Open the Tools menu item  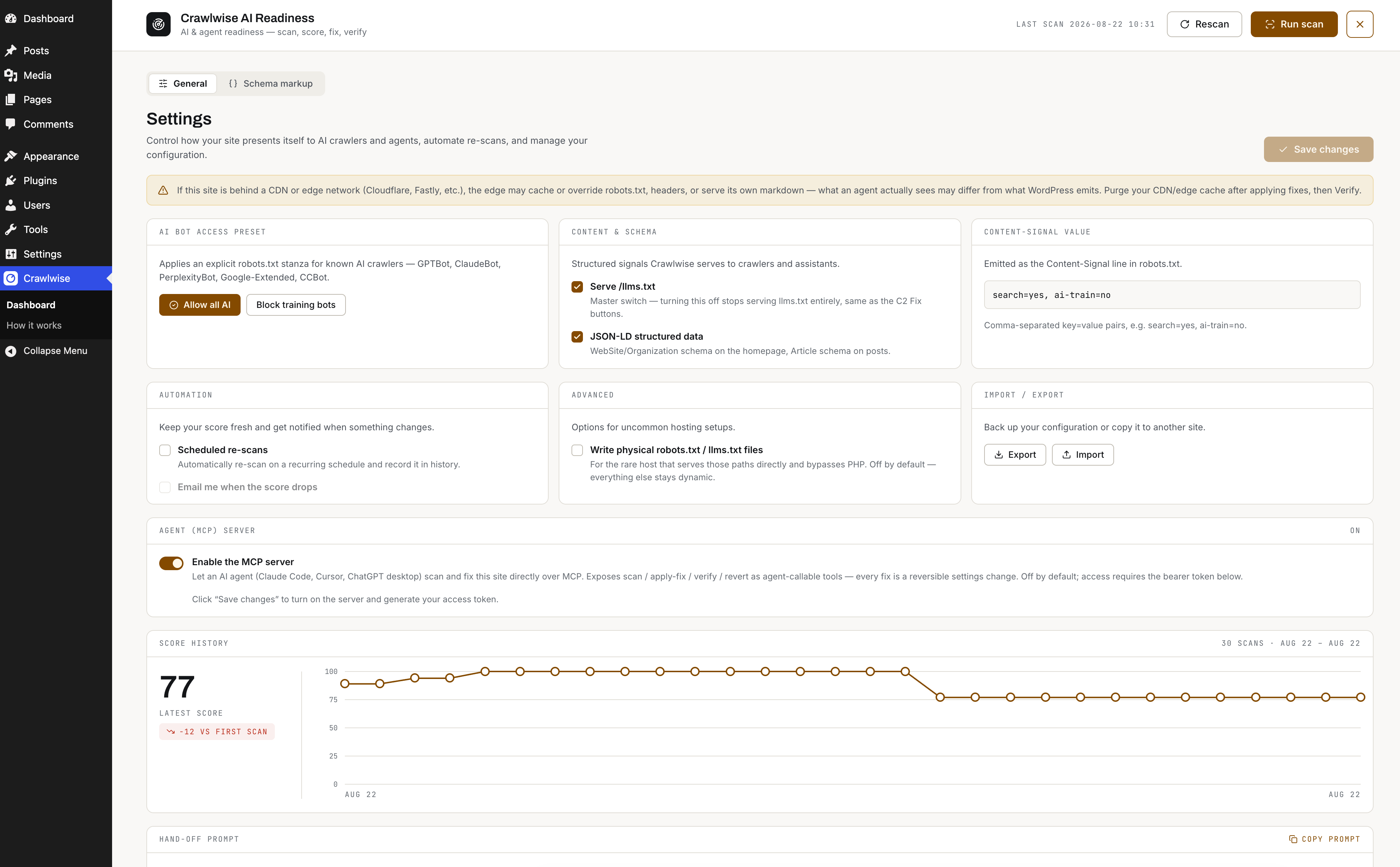56,229
